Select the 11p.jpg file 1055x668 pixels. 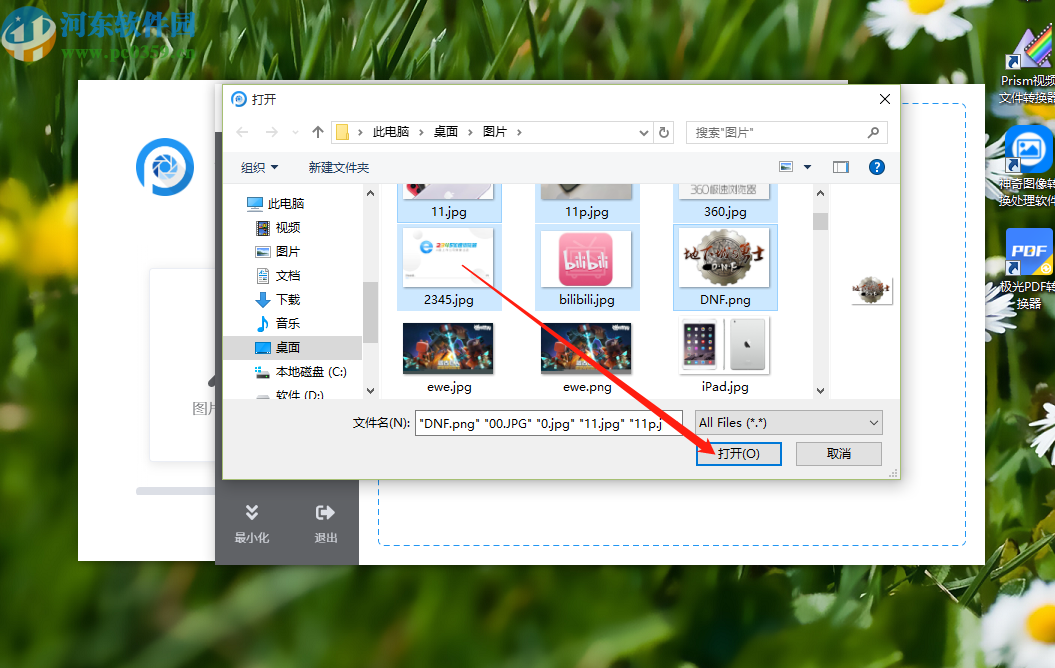tap(587, 203)
